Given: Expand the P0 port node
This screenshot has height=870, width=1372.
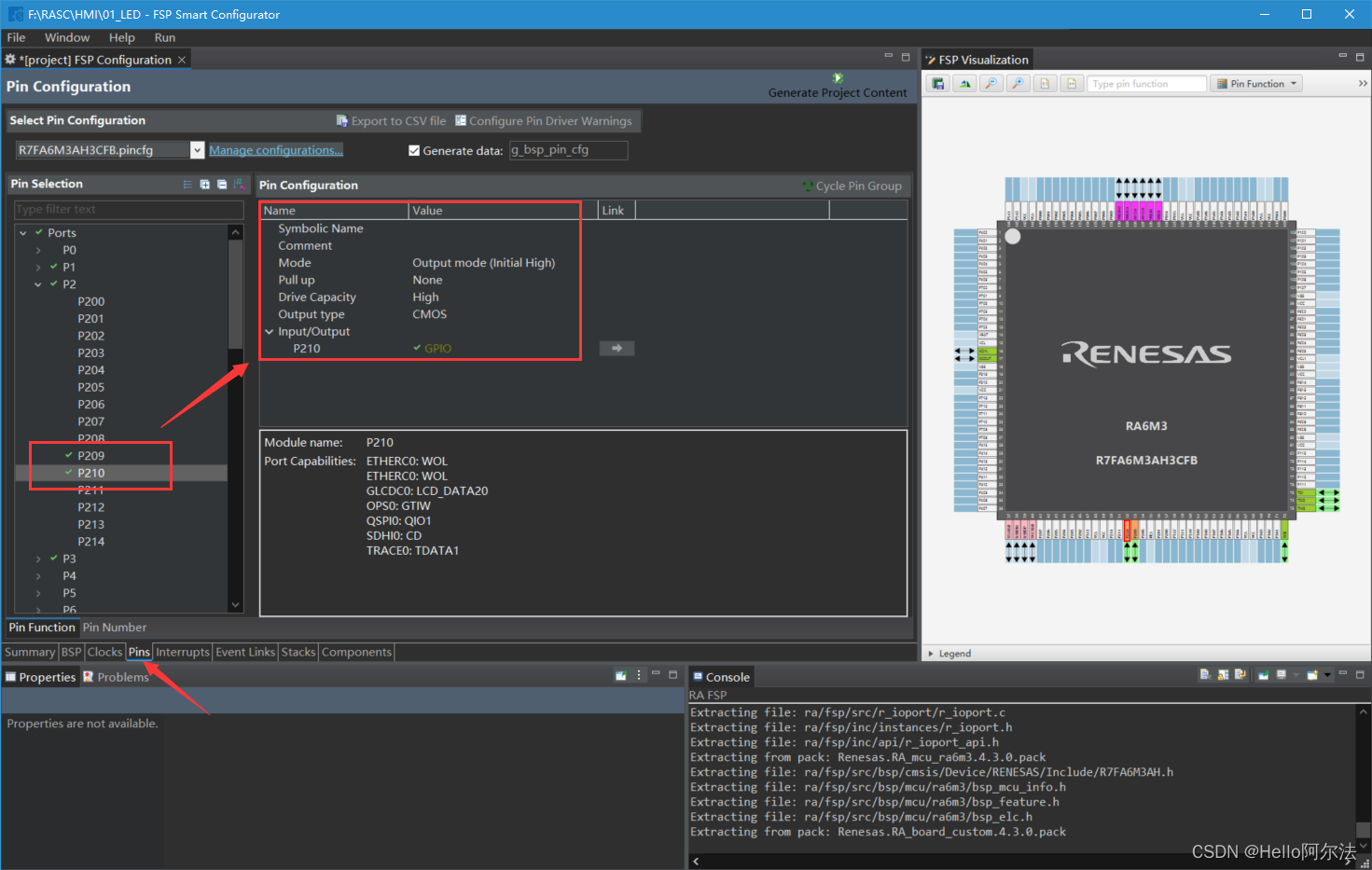Looking at the screenshot, I should pyautogui.click(x=38, y=250).
